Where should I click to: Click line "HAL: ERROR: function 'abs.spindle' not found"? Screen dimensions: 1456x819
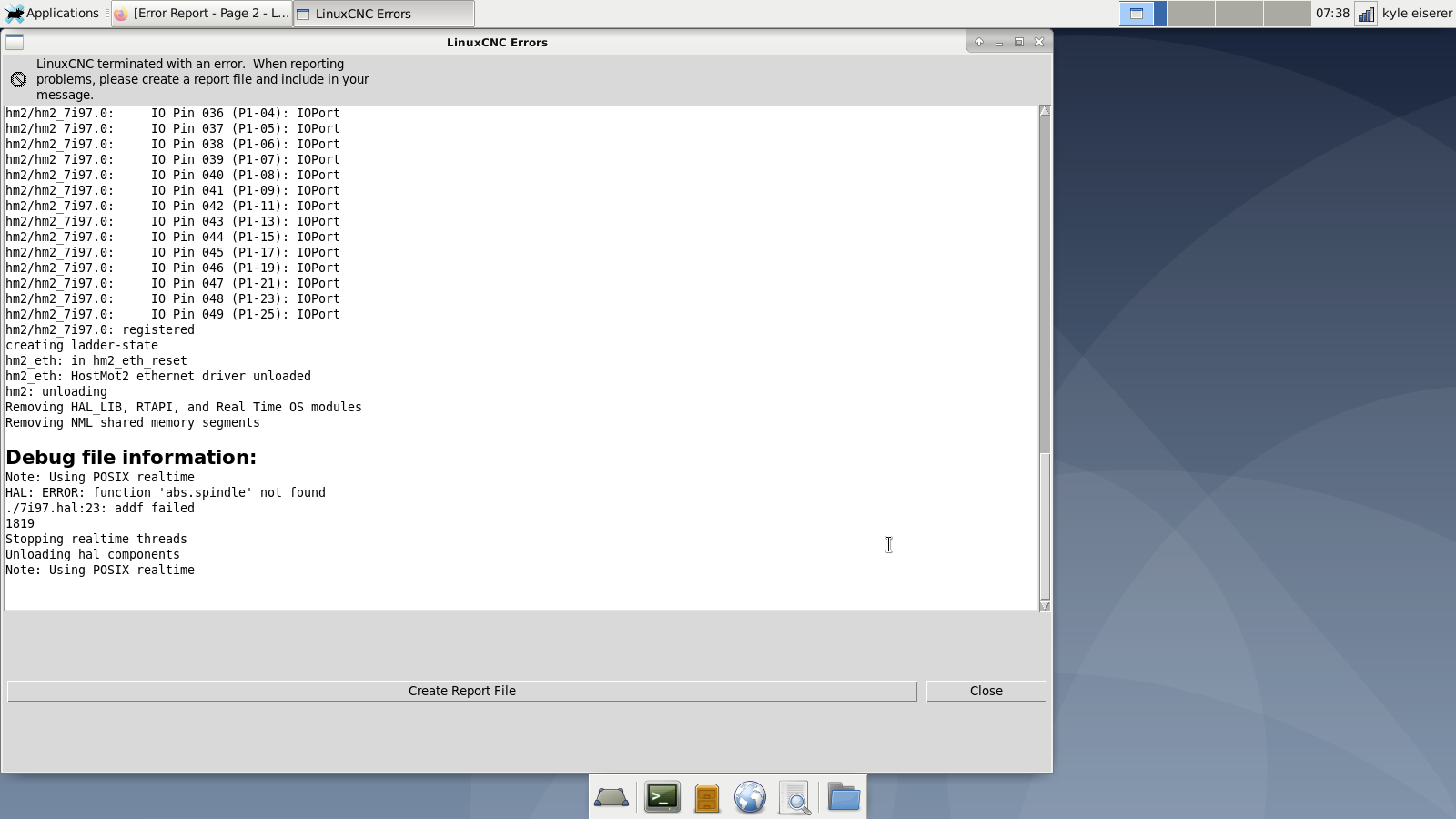click(x=166, y=492)
